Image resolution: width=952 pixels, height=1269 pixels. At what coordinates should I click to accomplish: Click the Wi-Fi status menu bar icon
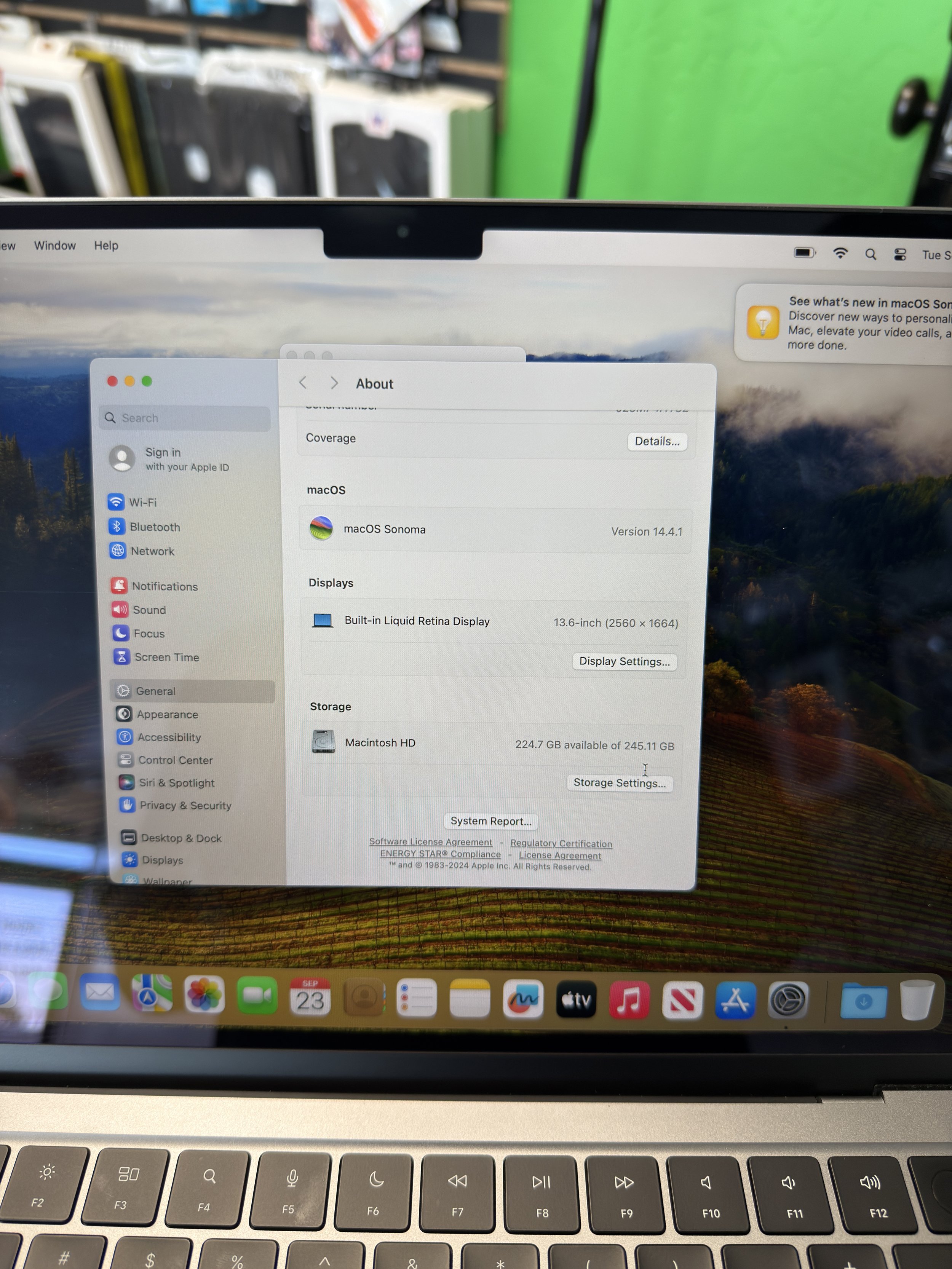coord(840,253)
